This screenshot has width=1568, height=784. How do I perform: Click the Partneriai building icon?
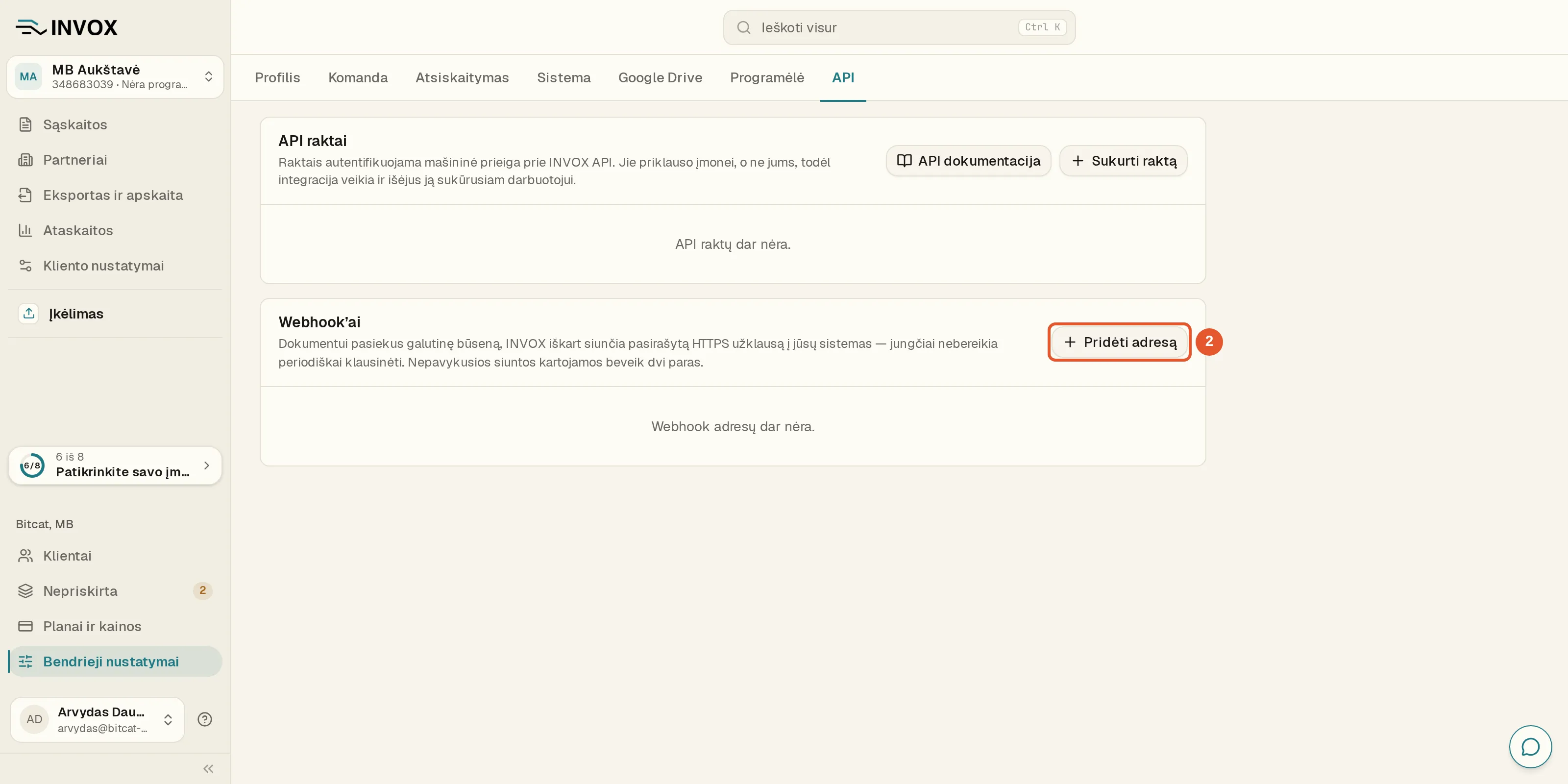[x=25, y=160]
